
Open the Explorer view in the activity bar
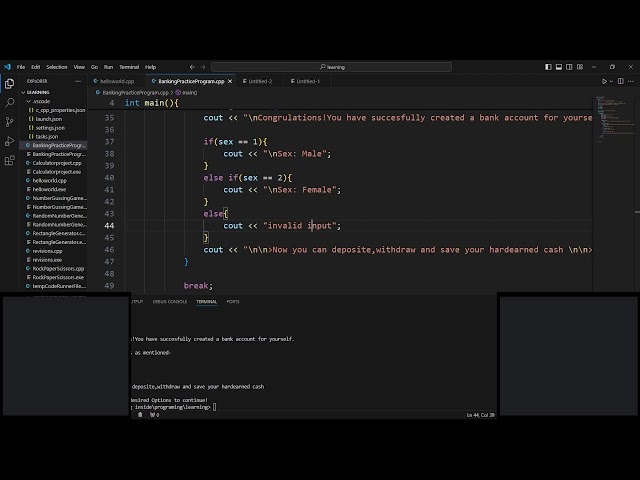tap(9, 84)
